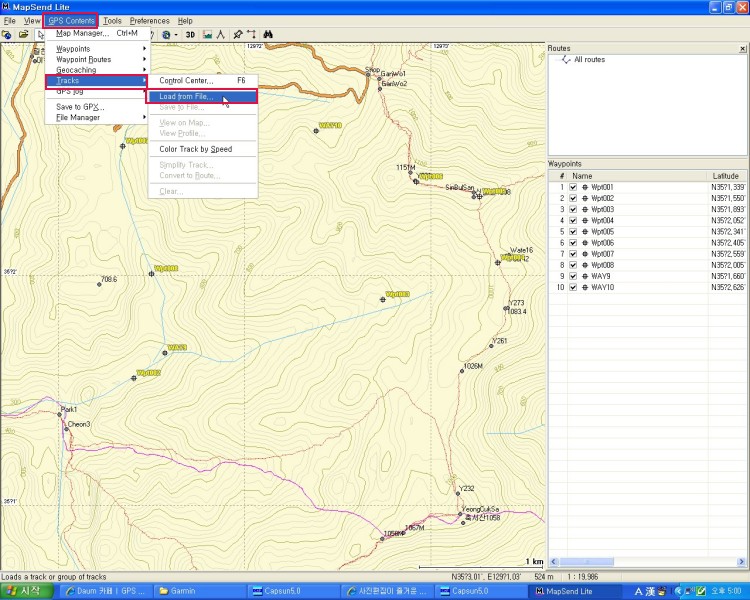This screenshot has height=600, width=750.
Task: Toggle the 3D view button
Action: tap(190, 34)
